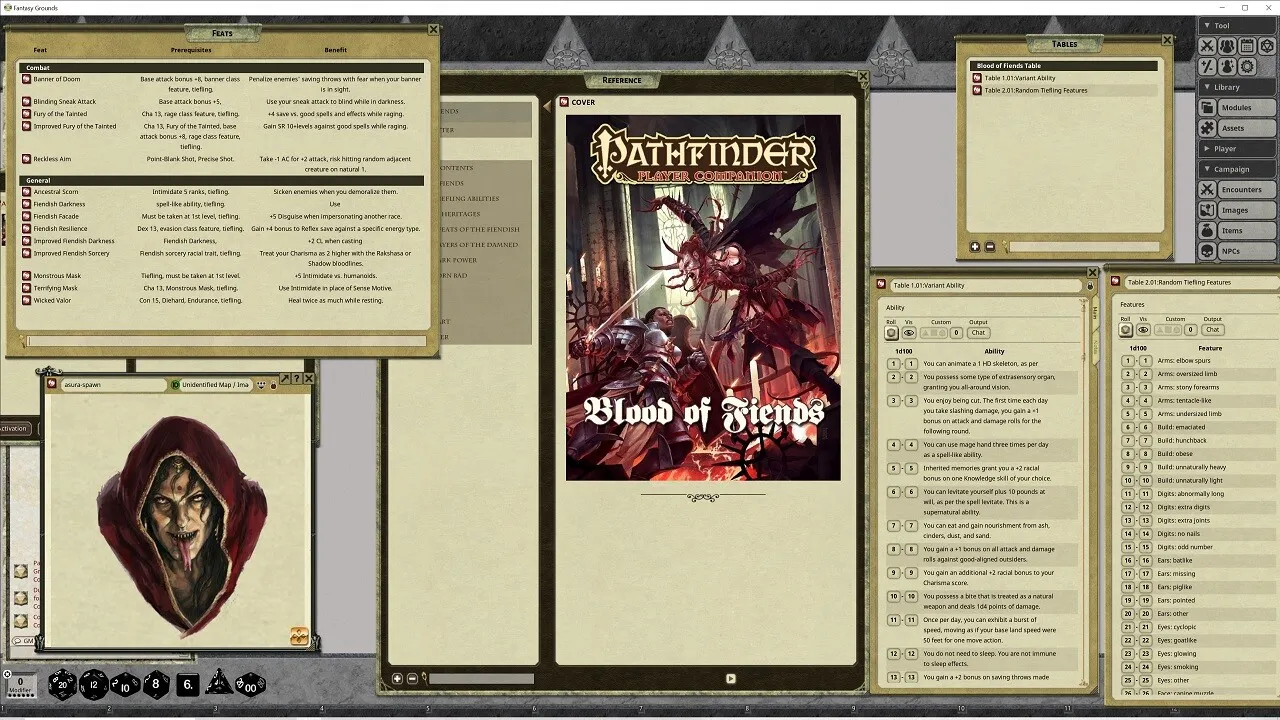Toggle the lock on Variant Ability table
The height and width of the screenshot is (720, 1280).
1090,286
